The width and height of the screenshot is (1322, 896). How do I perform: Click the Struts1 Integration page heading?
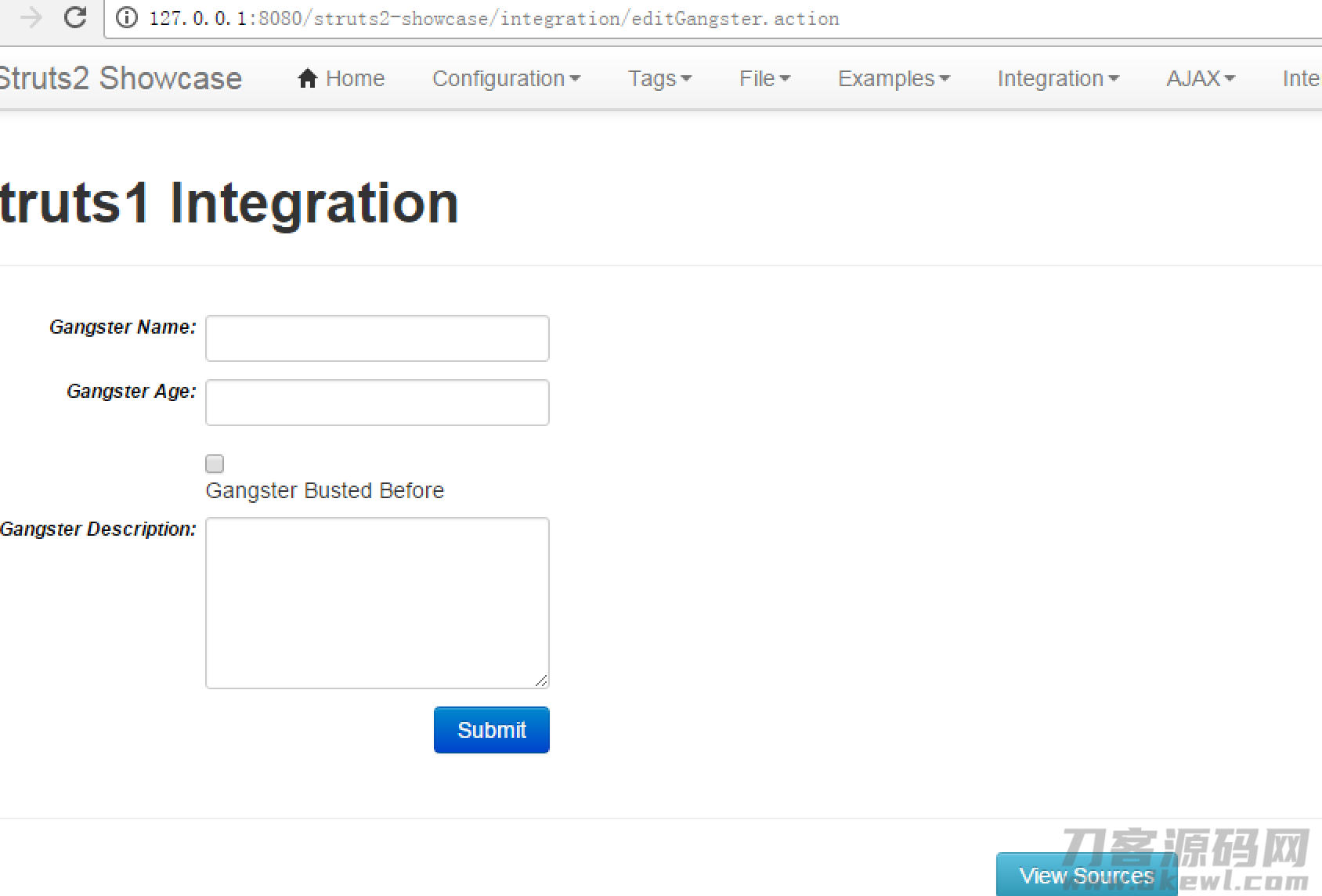tap(229, 203)
